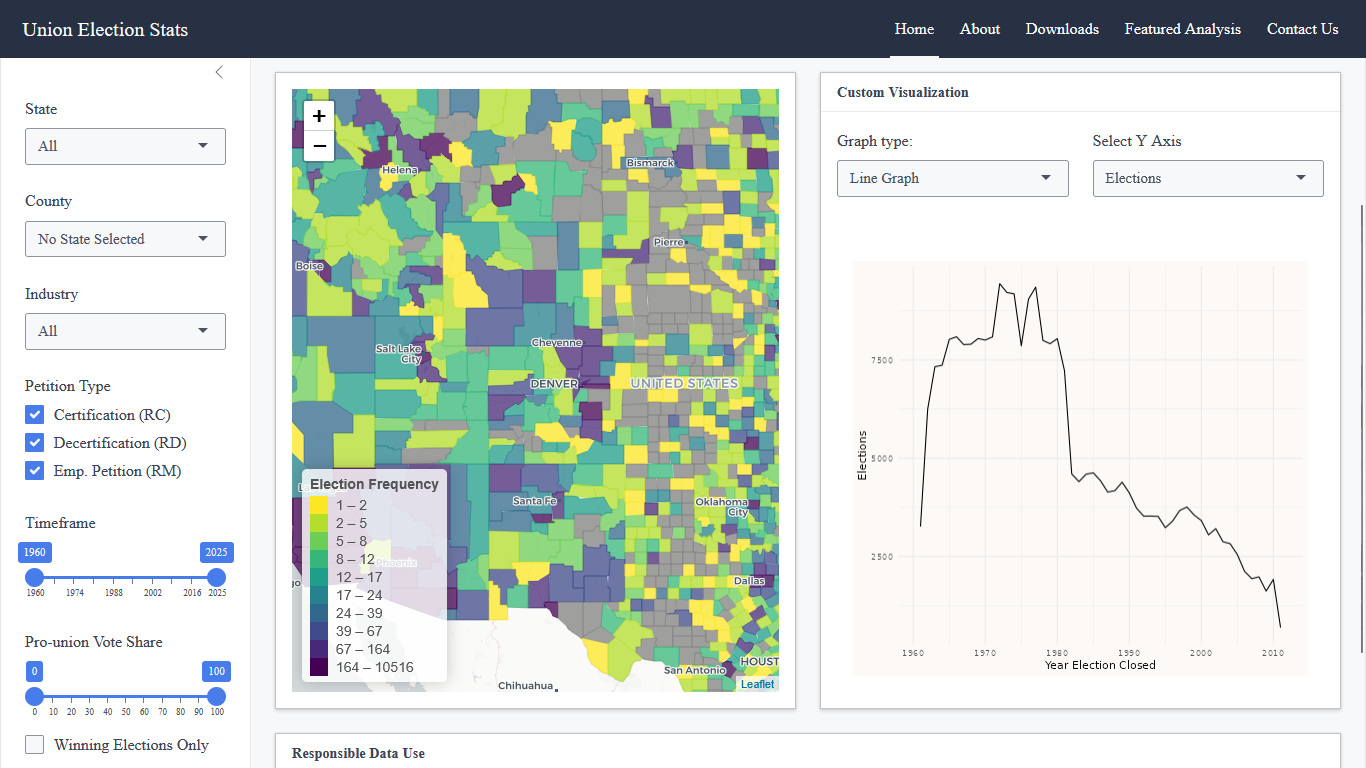This screenshot has width=1366, height=768.
Task: Click the San Antonio map label
Action: (x=694, y=670)
